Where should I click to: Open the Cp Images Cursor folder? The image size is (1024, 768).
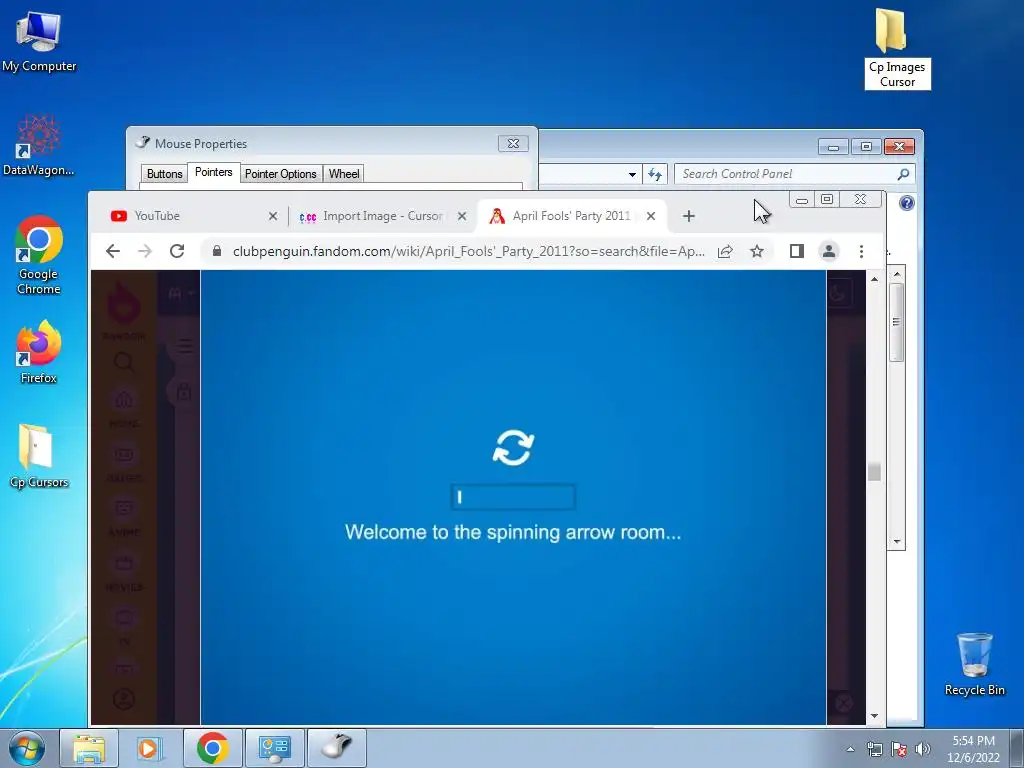click(x=897, y=48)
